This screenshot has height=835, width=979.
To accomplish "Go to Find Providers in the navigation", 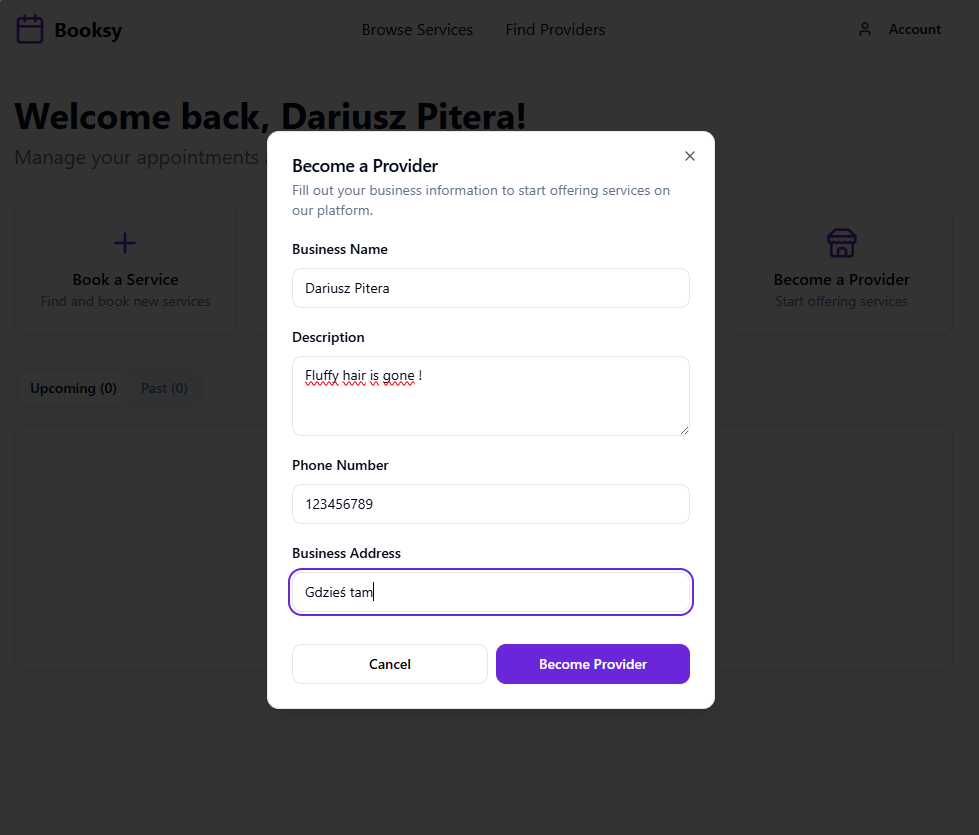I will pyautogui.click(x=555, y=30).
